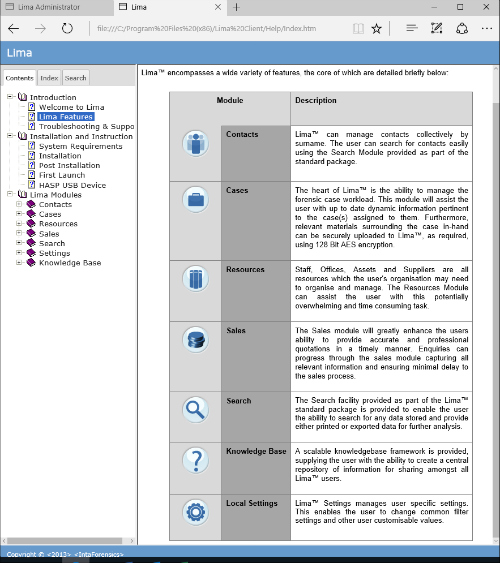
Task: Click the Knowledge Base question mark icon
Action: (195, 460)
